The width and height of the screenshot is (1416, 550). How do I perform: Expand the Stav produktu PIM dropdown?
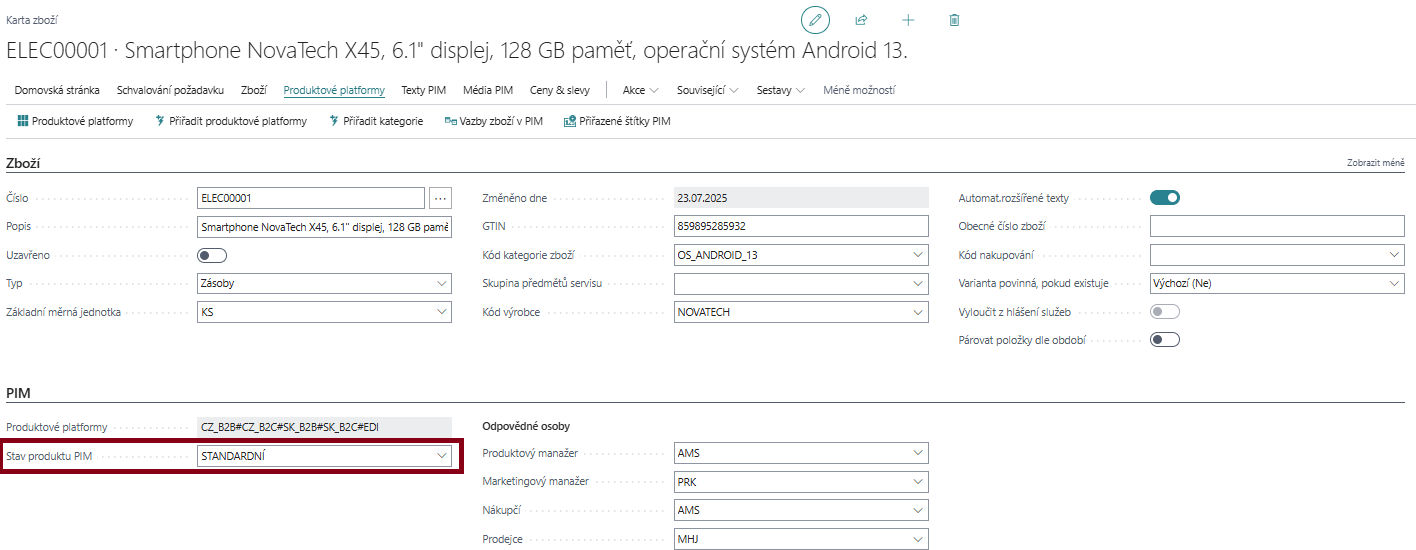pyautogui.click(x=442, y=456)
